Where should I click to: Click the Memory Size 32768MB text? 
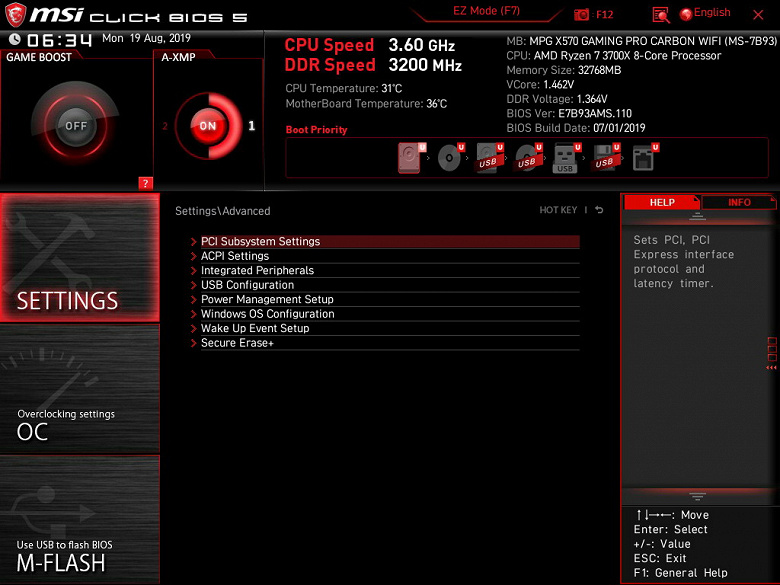tap(564, 70)
